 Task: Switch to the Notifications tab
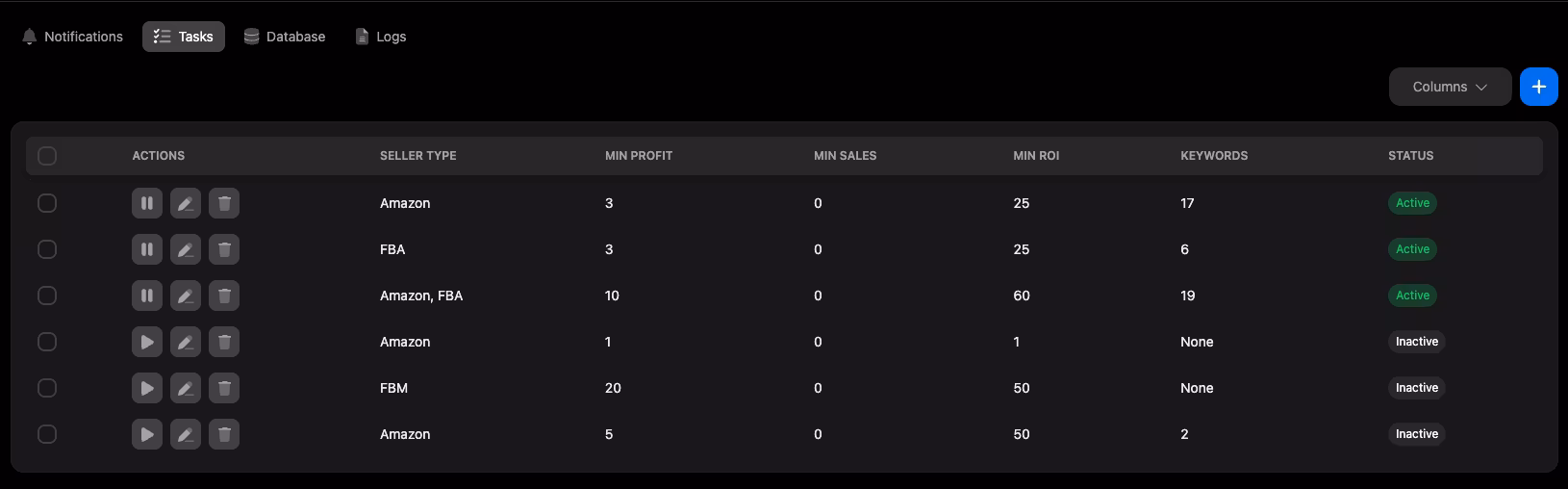72,37
